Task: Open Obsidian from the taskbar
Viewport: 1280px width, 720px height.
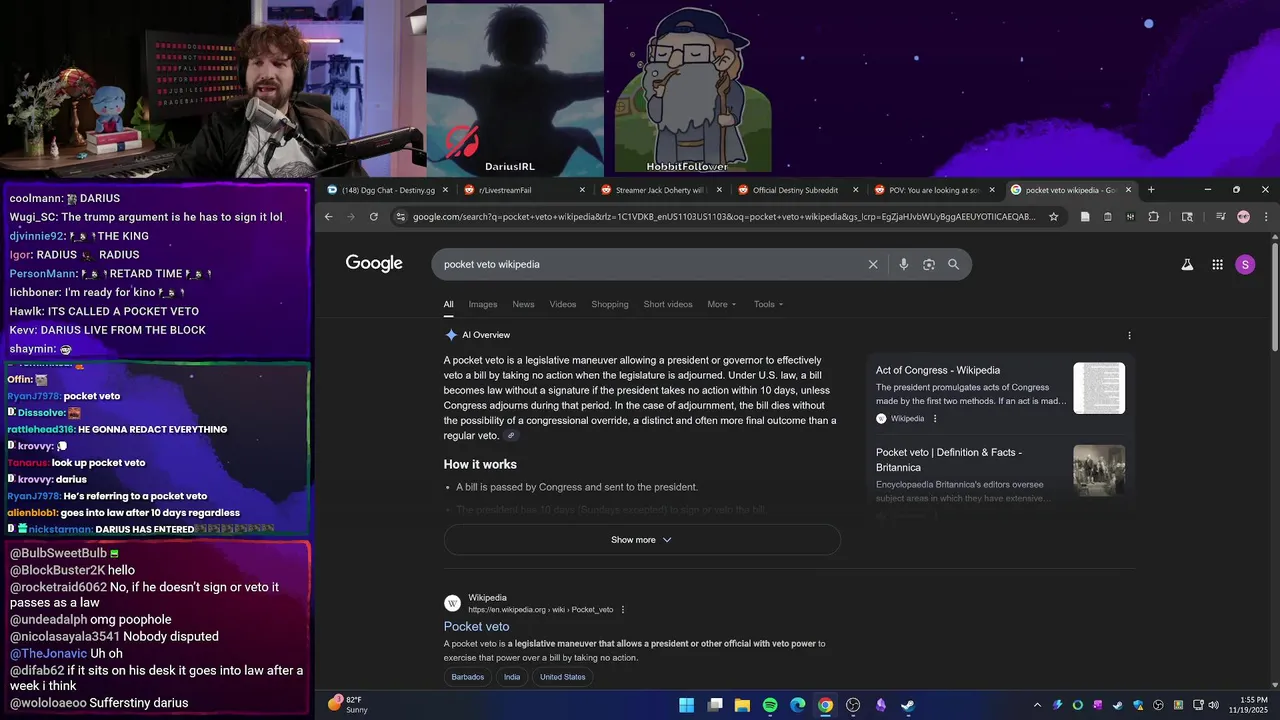Action: pyautogui.click(x=881, y=705)
